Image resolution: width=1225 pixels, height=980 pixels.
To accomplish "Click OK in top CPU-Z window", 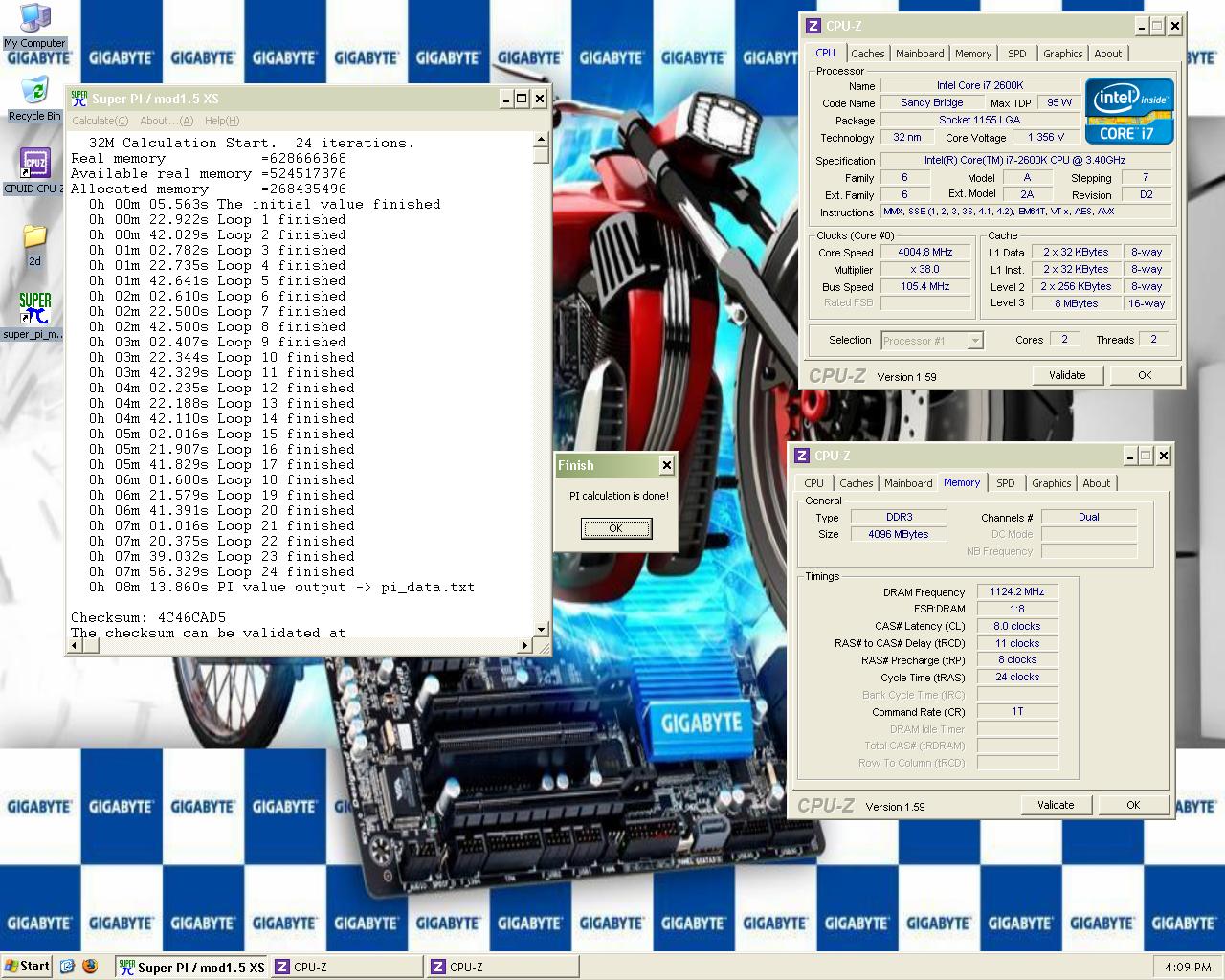I will pyautogui.click(x=1145, y=375).
